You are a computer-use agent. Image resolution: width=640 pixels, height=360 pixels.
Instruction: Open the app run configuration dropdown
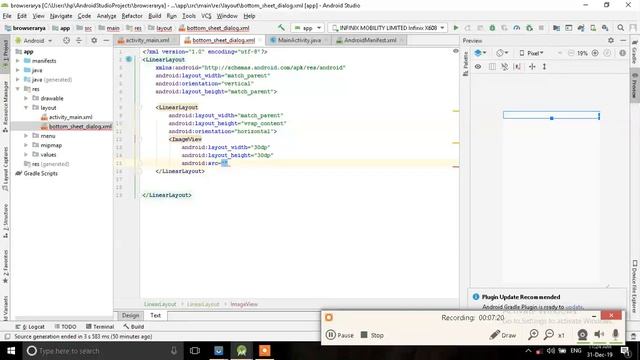pyautogui.click(x=307, y=28)
